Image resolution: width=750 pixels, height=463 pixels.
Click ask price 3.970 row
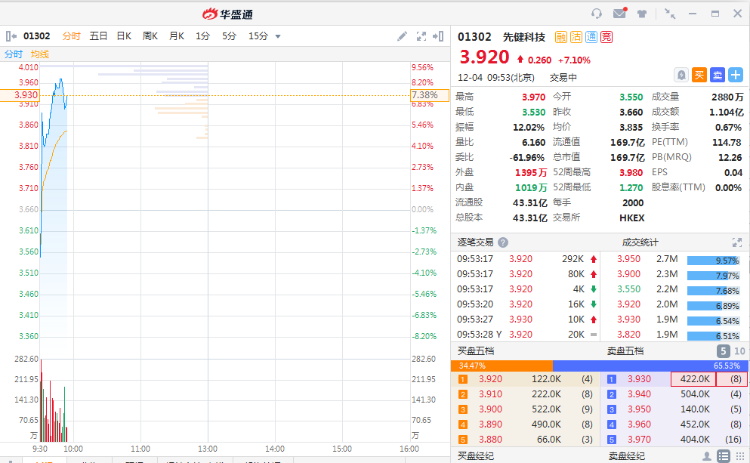674,440
